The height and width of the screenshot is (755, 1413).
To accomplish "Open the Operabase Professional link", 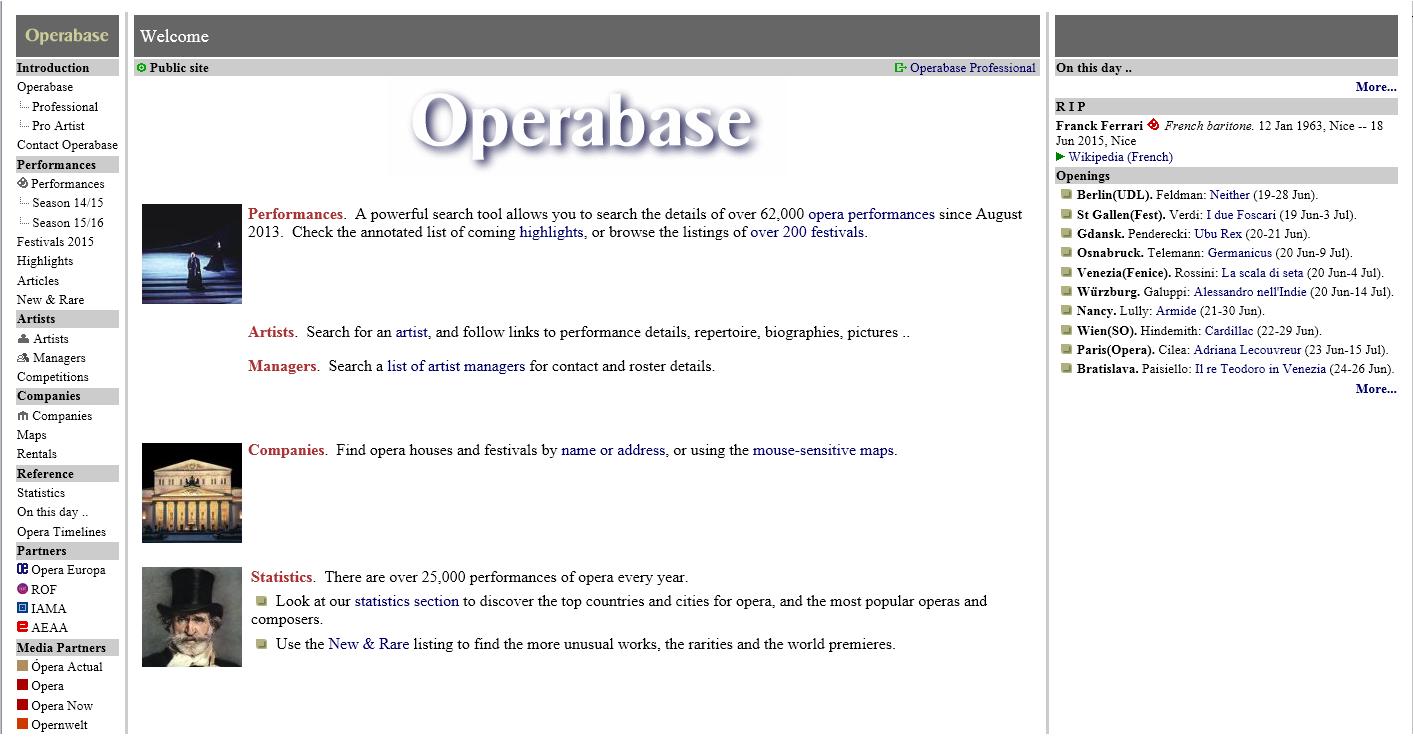I will (972, 68).
